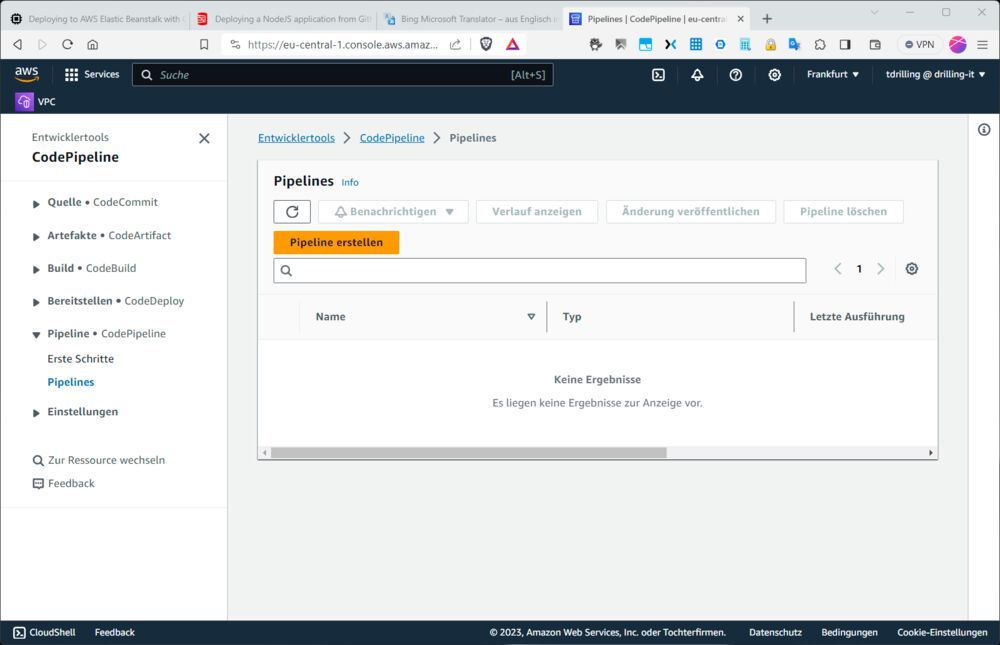Click the VPC shortcut icon
1000x645 pixels.
pos(25,102)
